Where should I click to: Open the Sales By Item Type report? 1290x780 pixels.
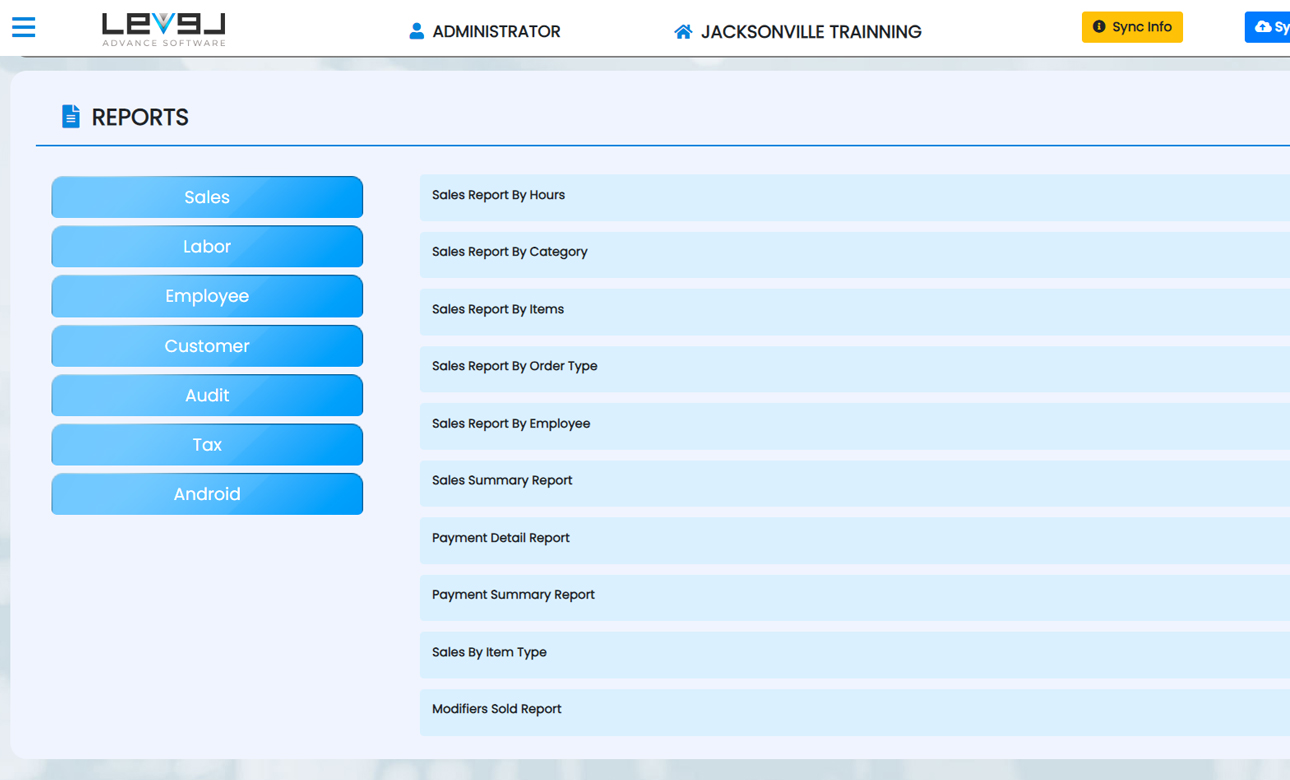point(855,653)
